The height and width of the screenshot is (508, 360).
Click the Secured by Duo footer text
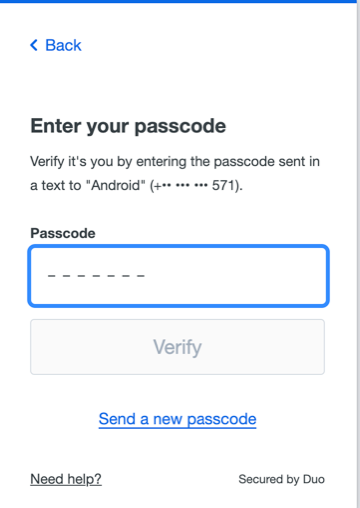[282, 479]
